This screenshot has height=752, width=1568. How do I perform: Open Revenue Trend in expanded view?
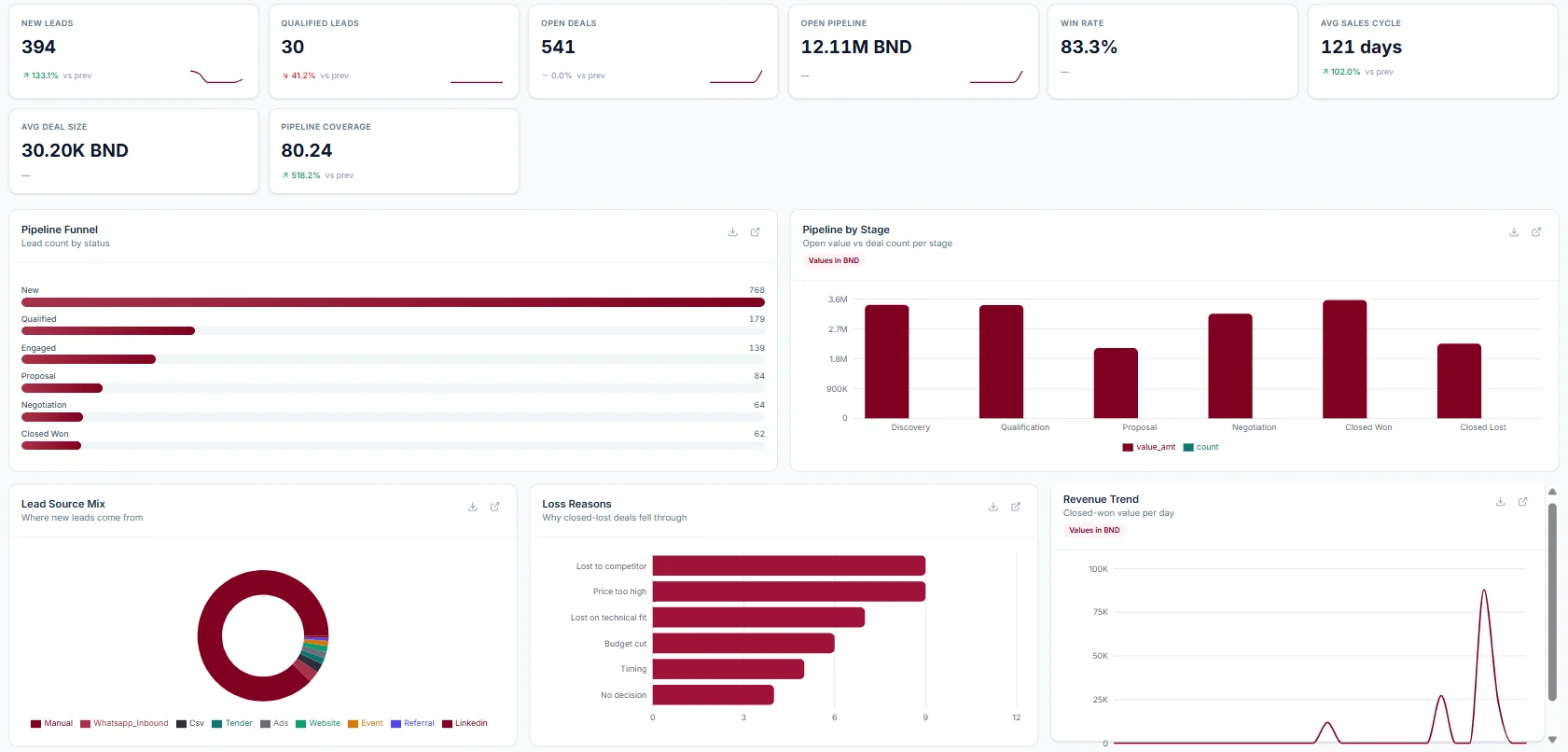coord(1522,502)
